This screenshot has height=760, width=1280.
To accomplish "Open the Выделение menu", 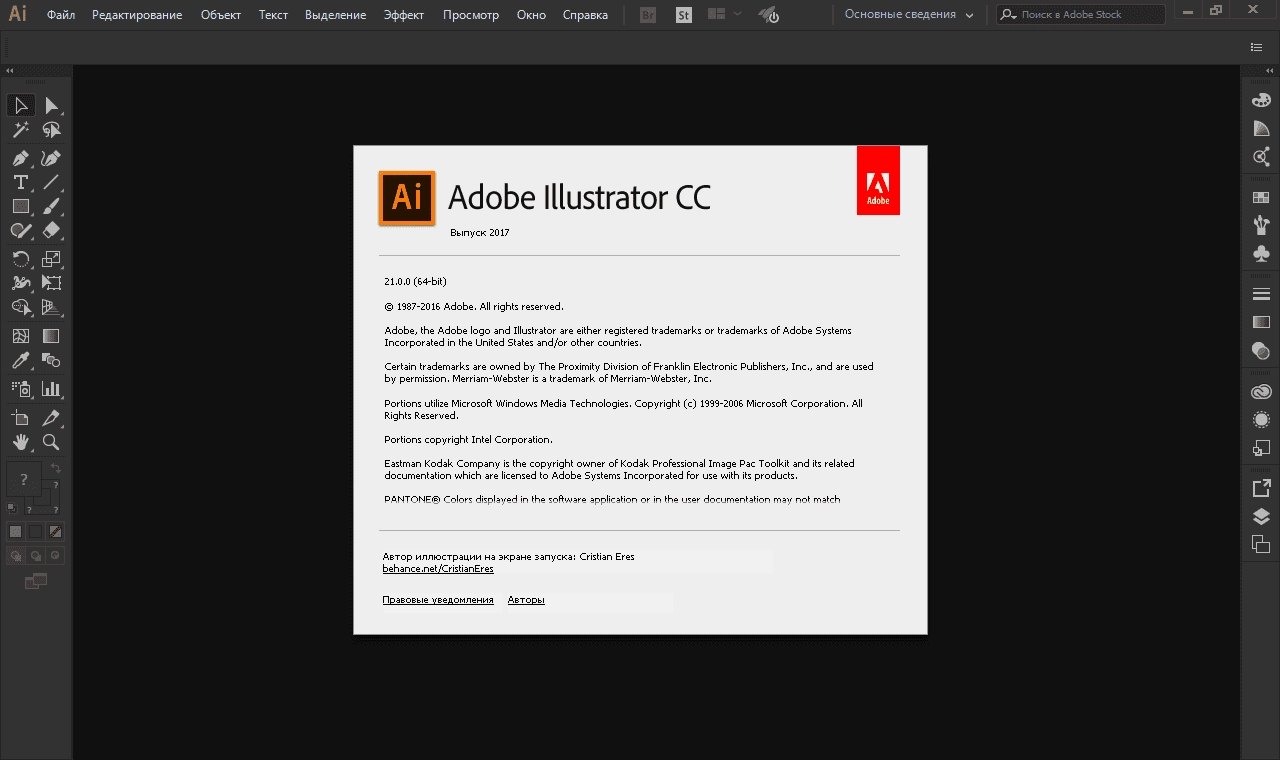I will pos(336,15).
